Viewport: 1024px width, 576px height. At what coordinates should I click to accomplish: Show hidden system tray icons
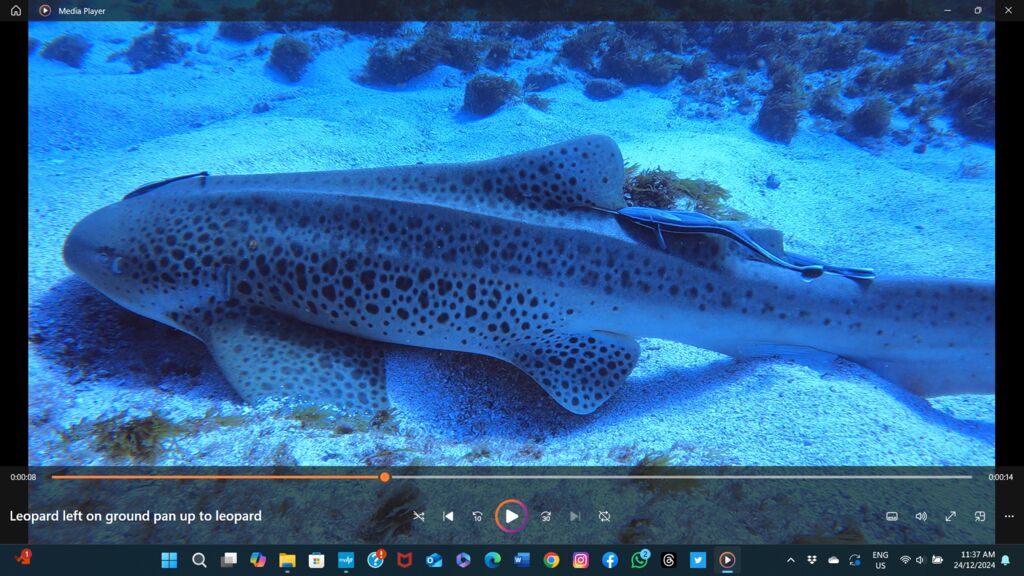point(791,560)
